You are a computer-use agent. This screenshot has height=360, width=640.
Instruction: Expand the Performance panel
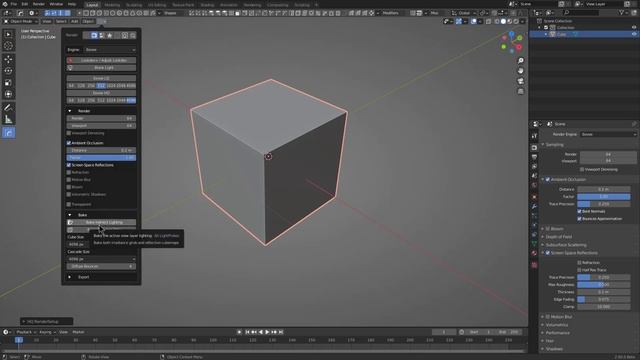point(558,333)
